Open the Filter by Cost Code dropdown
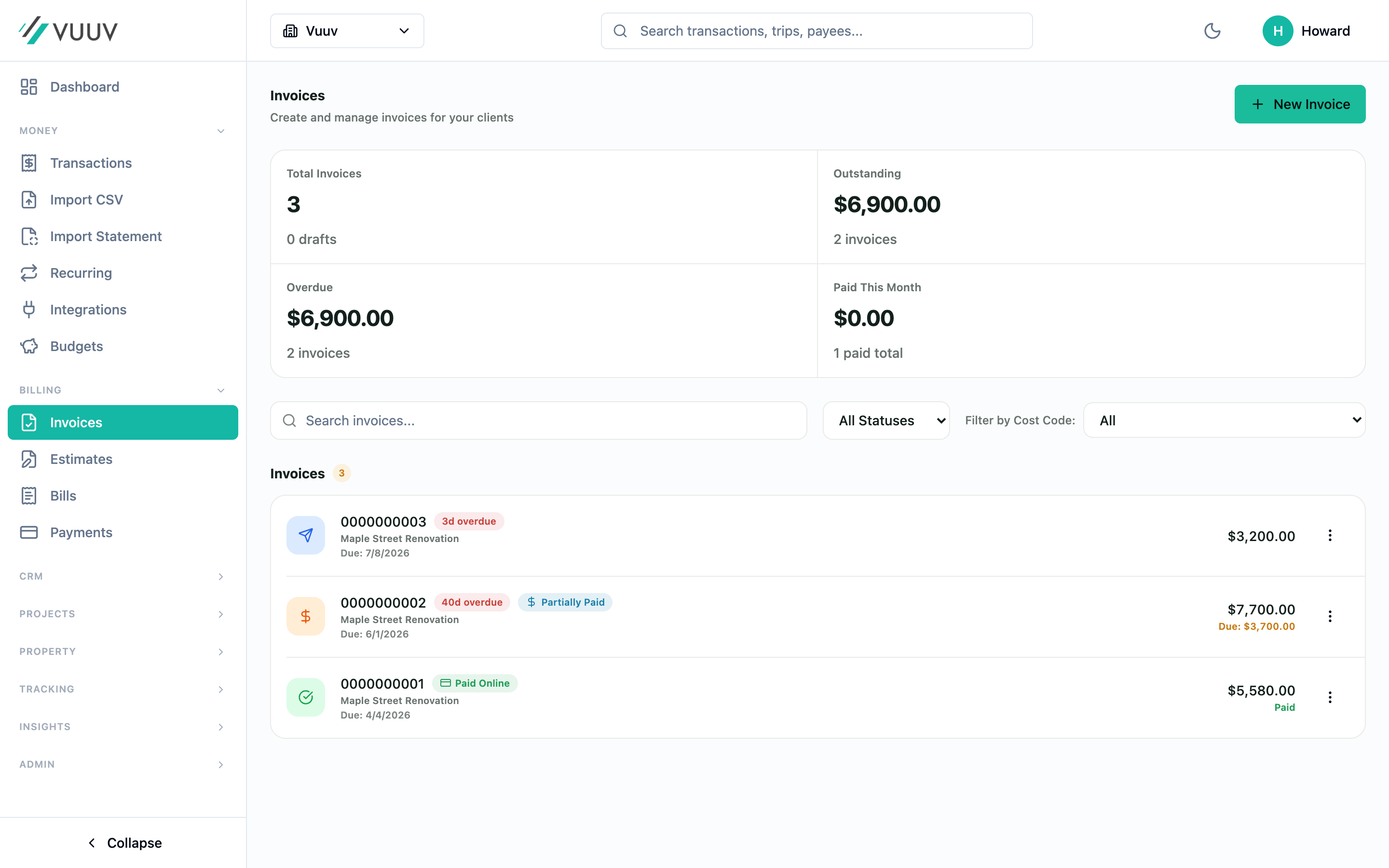This screenshot has width=1389, height=868. pos(1224,420)
